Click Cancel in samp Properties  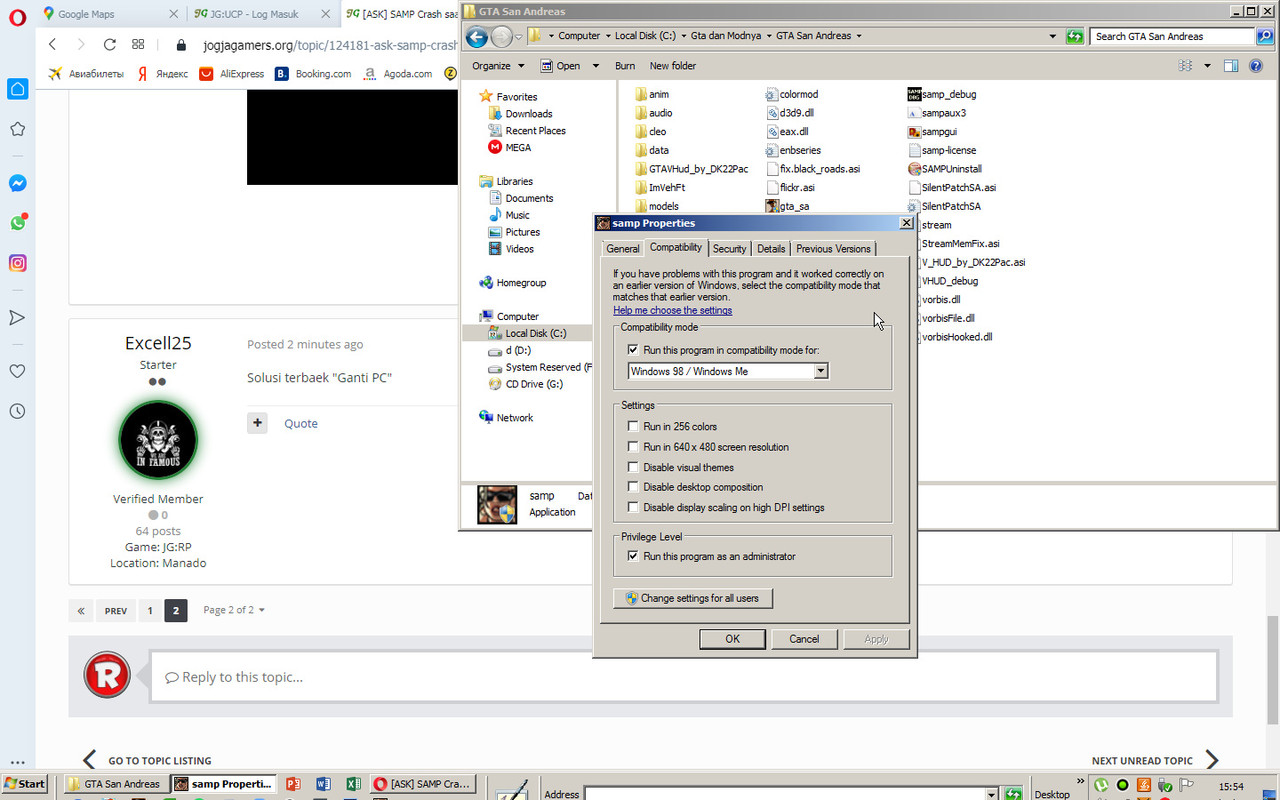(804, 639)
